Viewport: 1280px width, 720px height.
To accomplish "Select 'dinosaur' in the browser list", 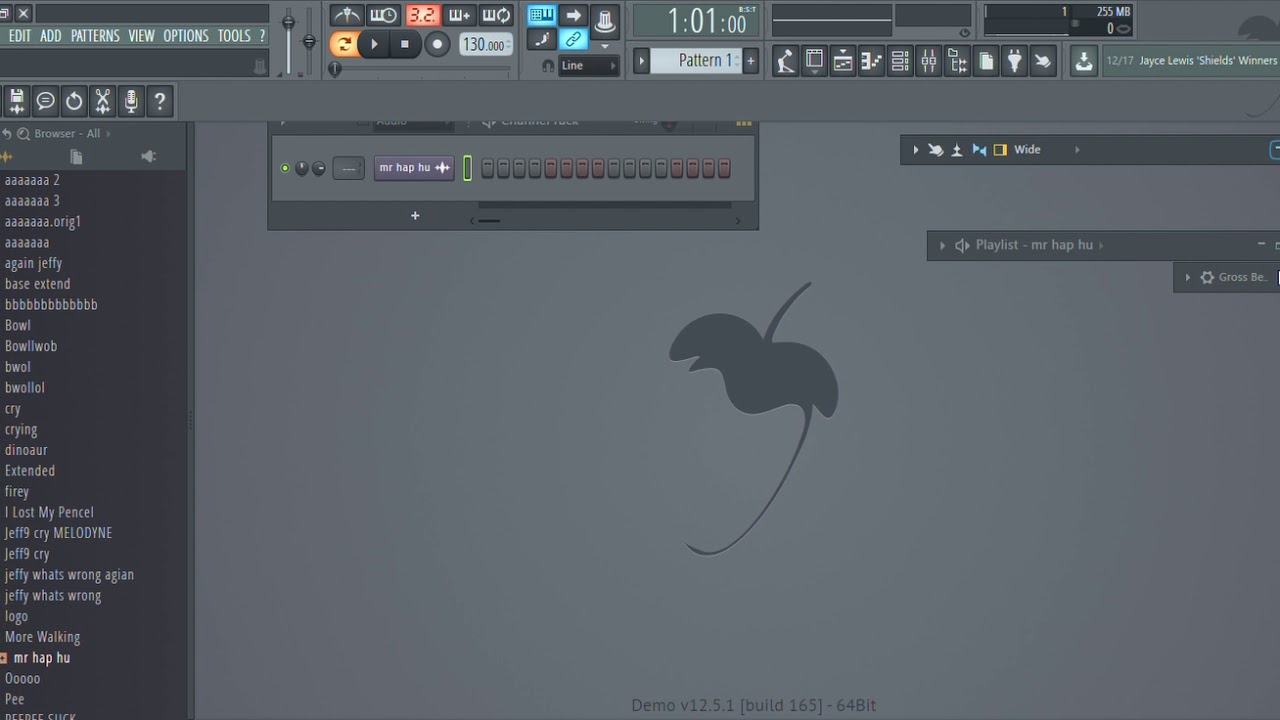I will (x=26, y=450).
